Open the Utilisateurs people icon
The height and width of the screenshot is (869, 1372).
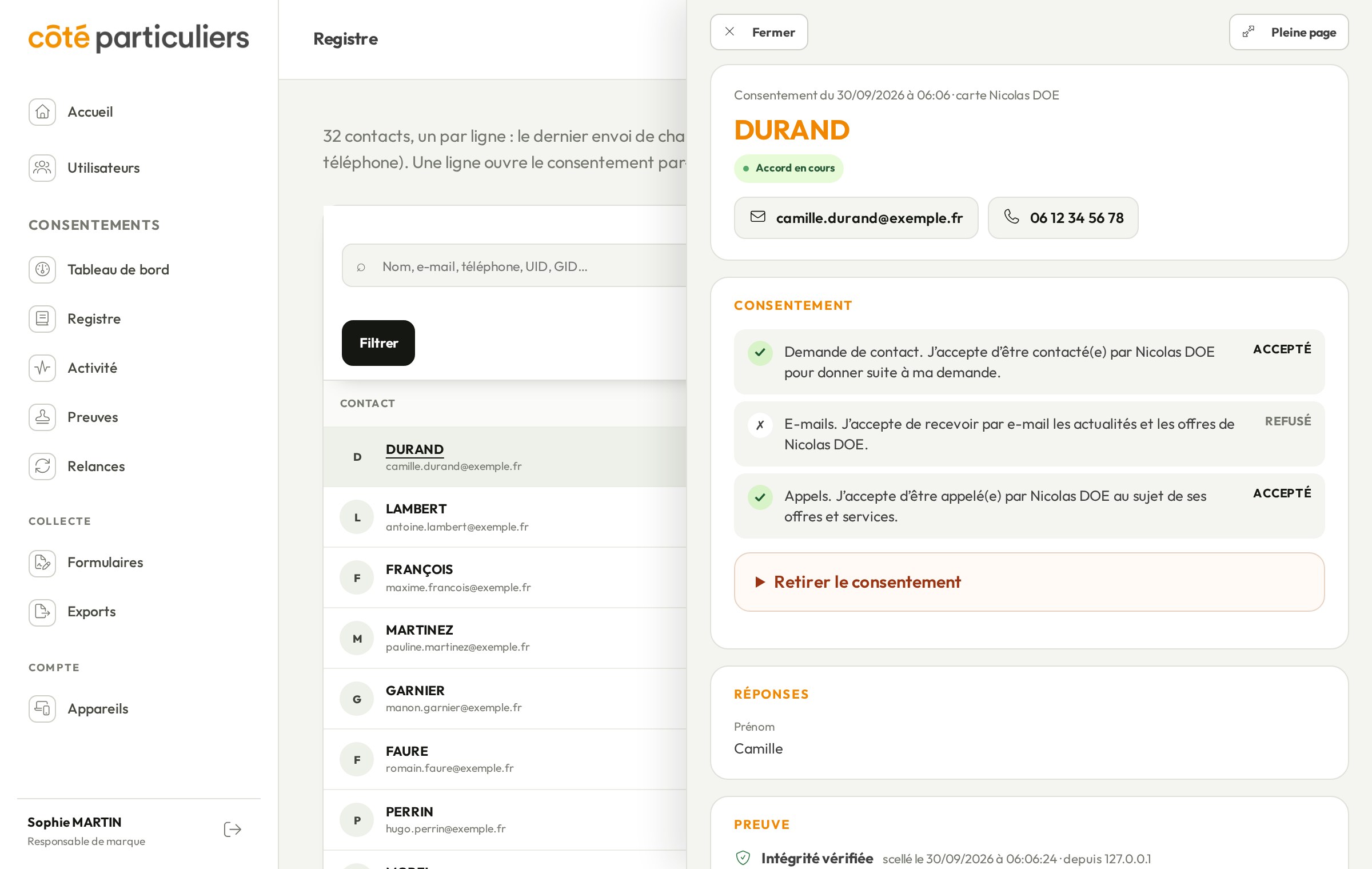point(42,168)
